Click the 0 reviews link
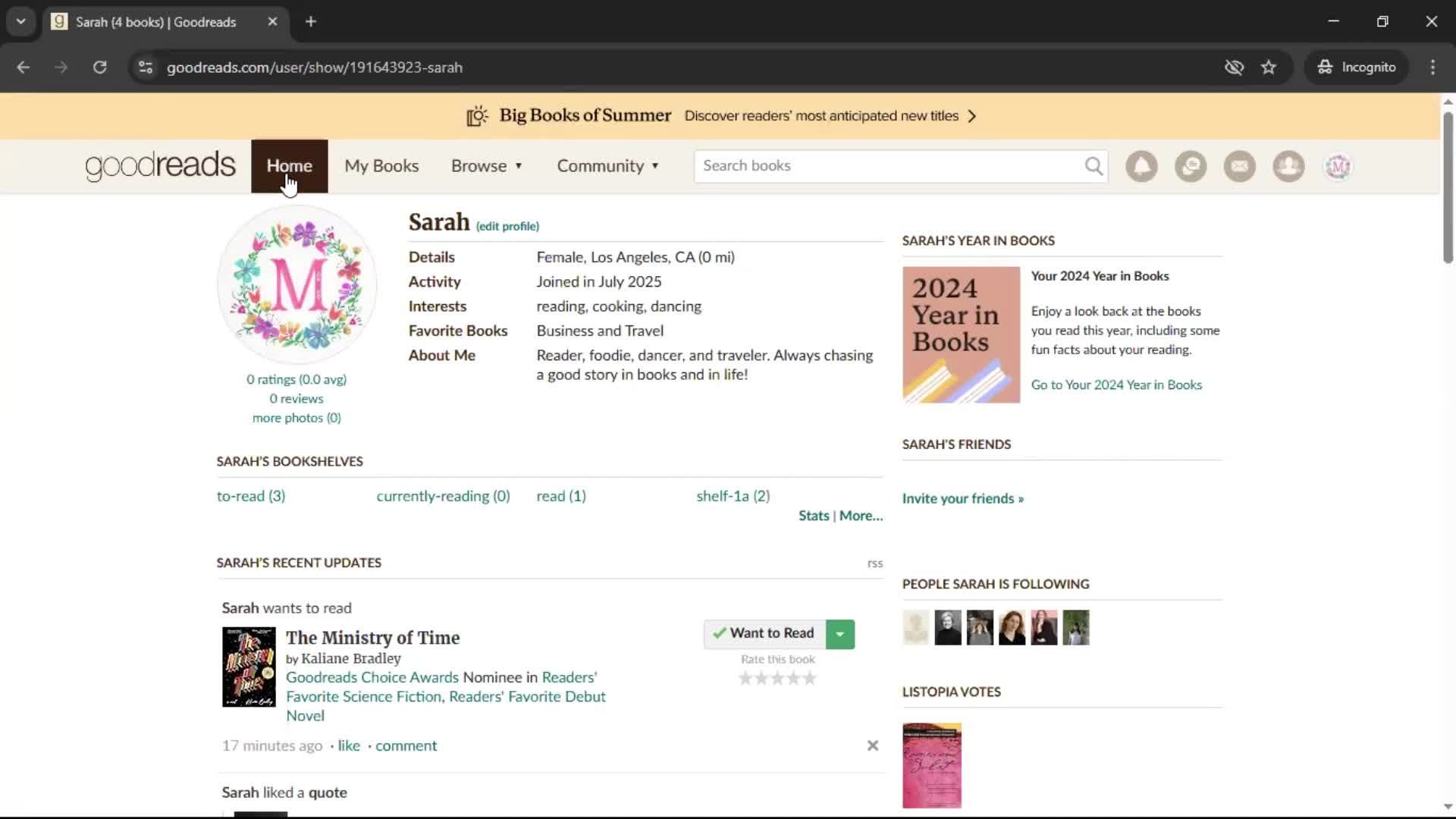This screenshot has height=819, width=1456. pyautogui.click(x=297, y=399)
